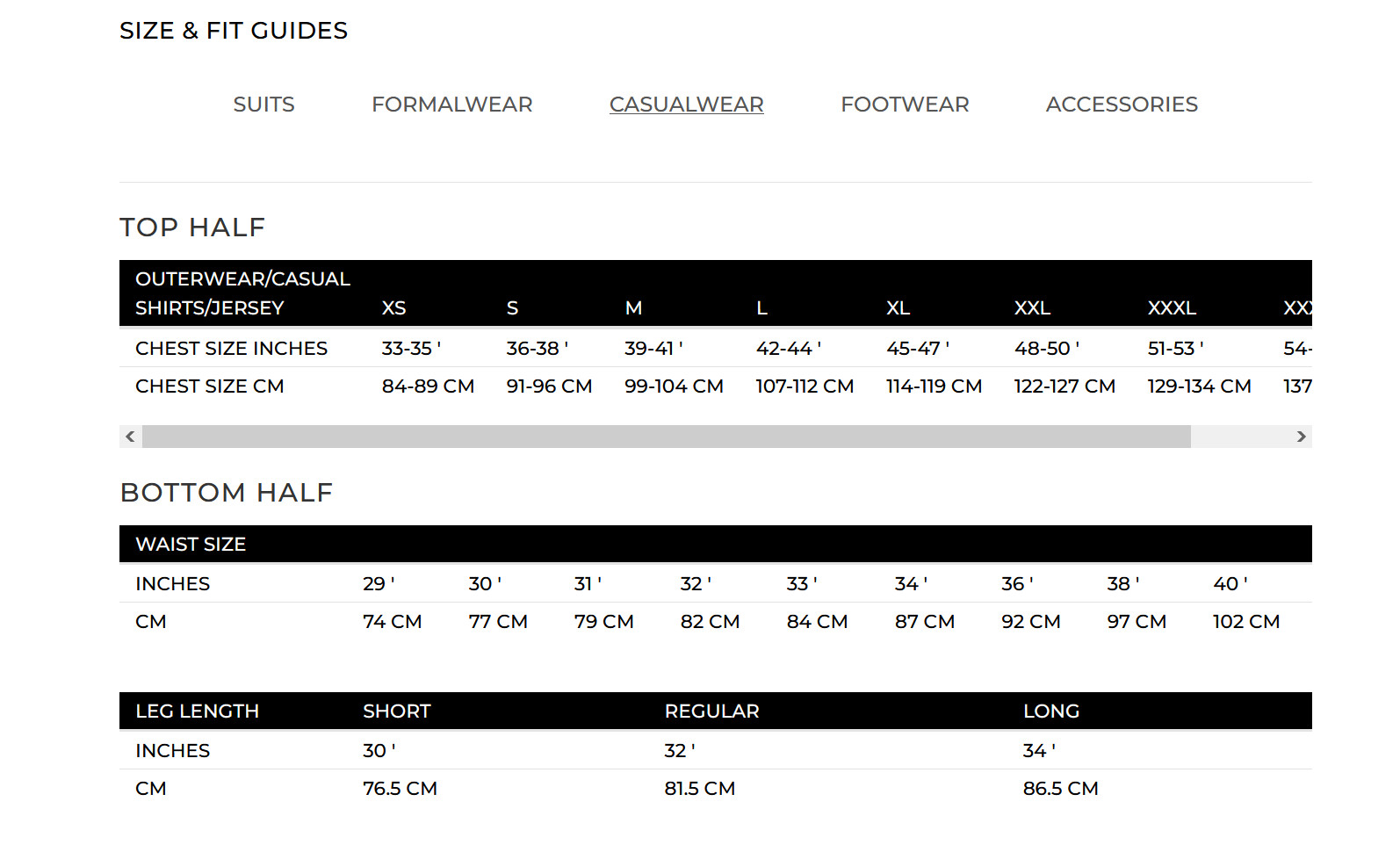Click the Outerwear/Casual Shirts/Jersey table header
The width and height of the screenshot is (1400, 845).
point(242,293)
